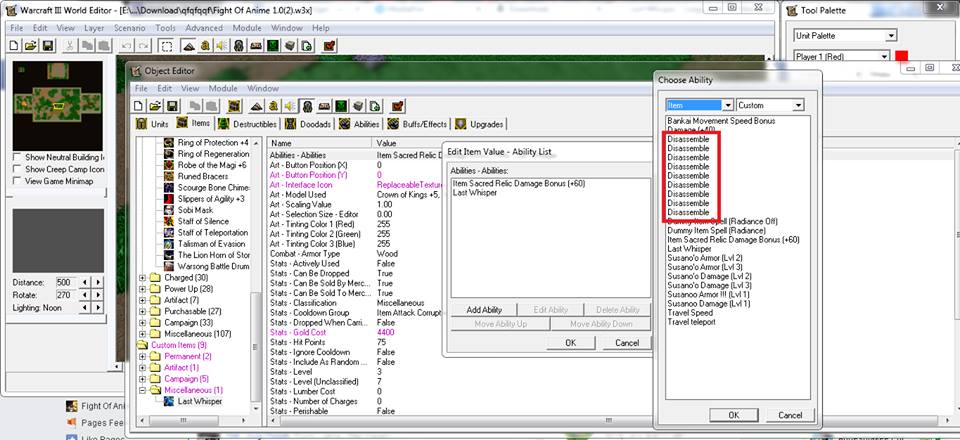Click Save Map icon in World Editor toolbar
The image size is (960, 440).
[48, 45]
